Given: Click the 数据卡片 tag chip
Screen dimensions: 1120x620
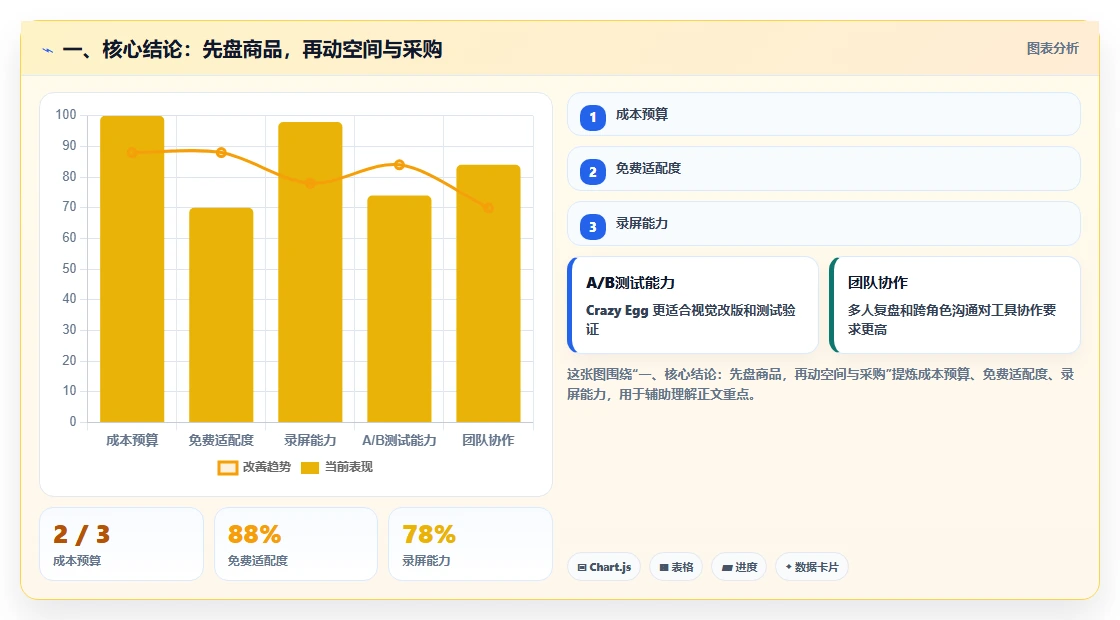Looking at the screenshot, I should (812, 567).
